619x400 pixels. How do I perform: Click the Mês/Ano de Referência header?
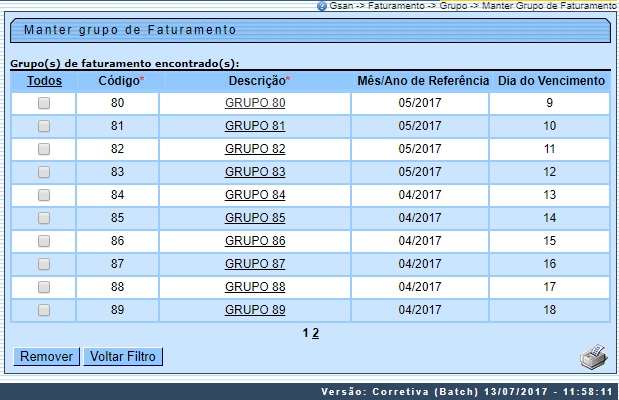(423, 81)
